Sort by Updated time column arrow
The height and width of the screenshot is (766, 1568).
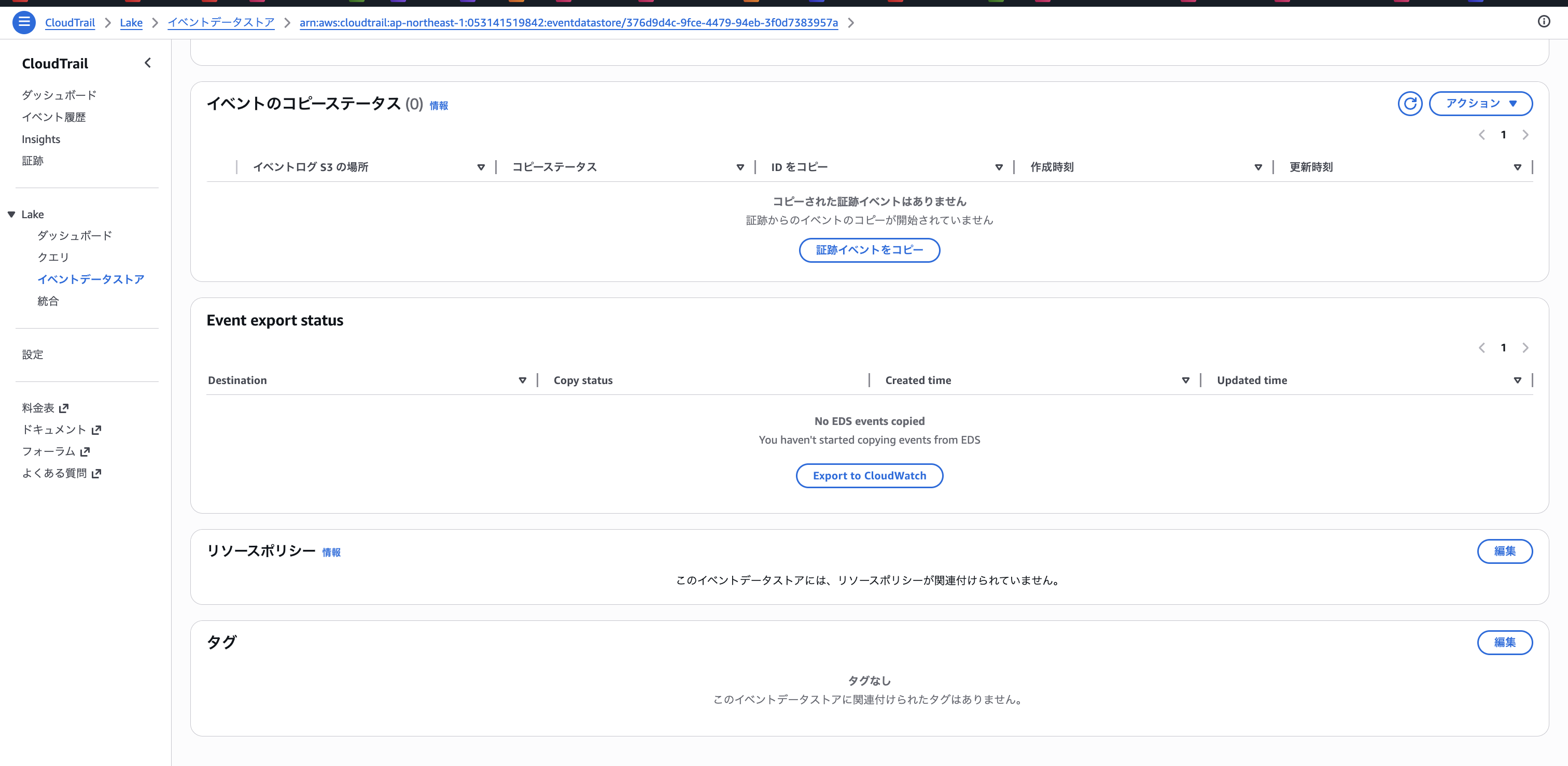tap(1518, 380)
